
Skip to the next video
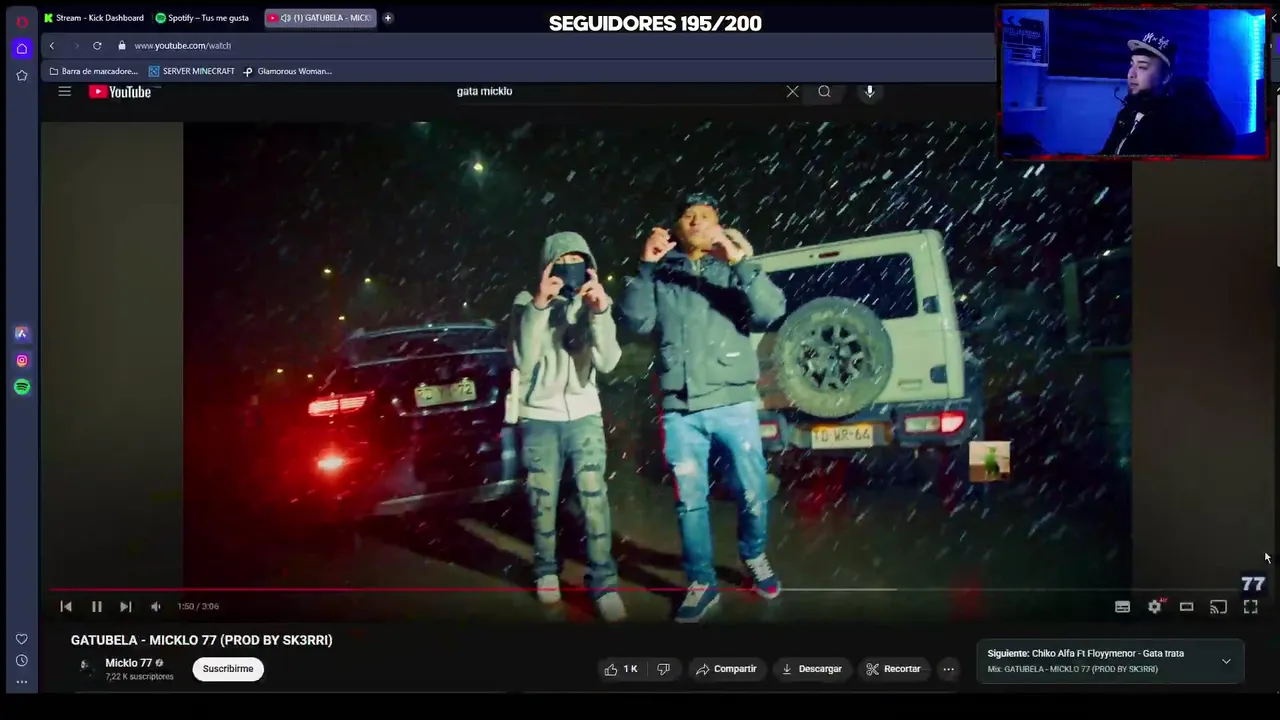[x=125, y=606]
